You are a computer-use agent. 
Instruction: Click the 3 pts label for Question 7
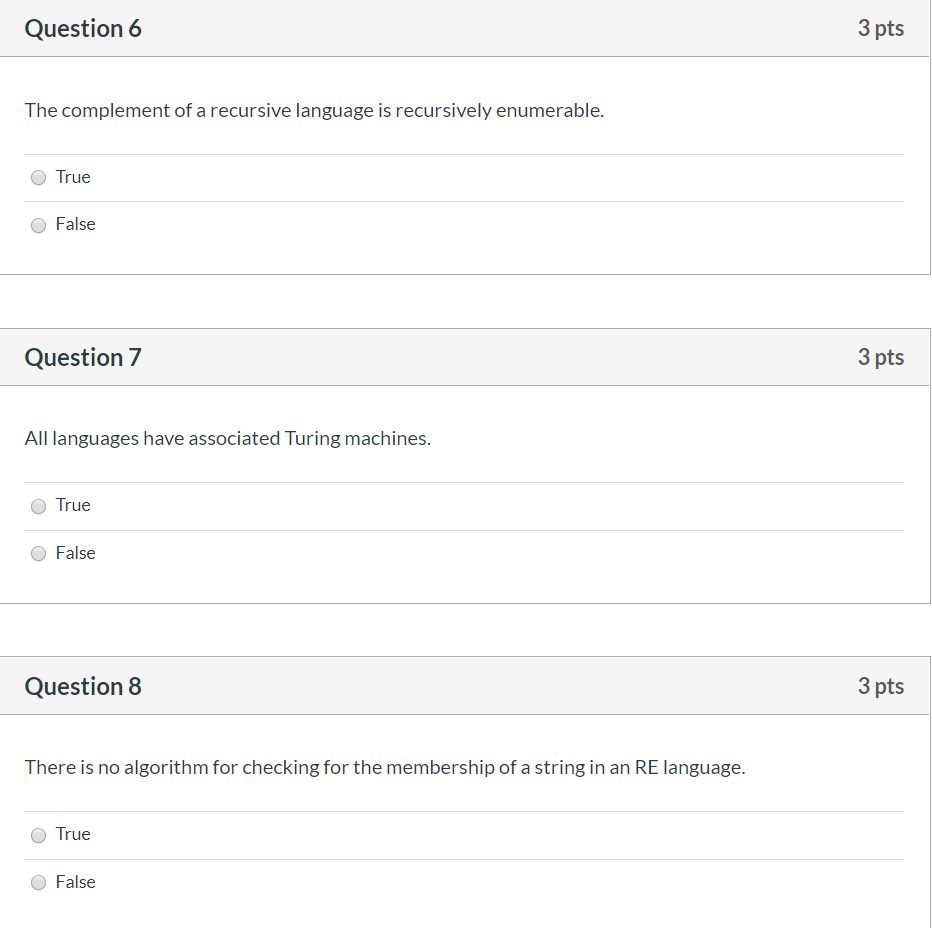pos(881,357)
